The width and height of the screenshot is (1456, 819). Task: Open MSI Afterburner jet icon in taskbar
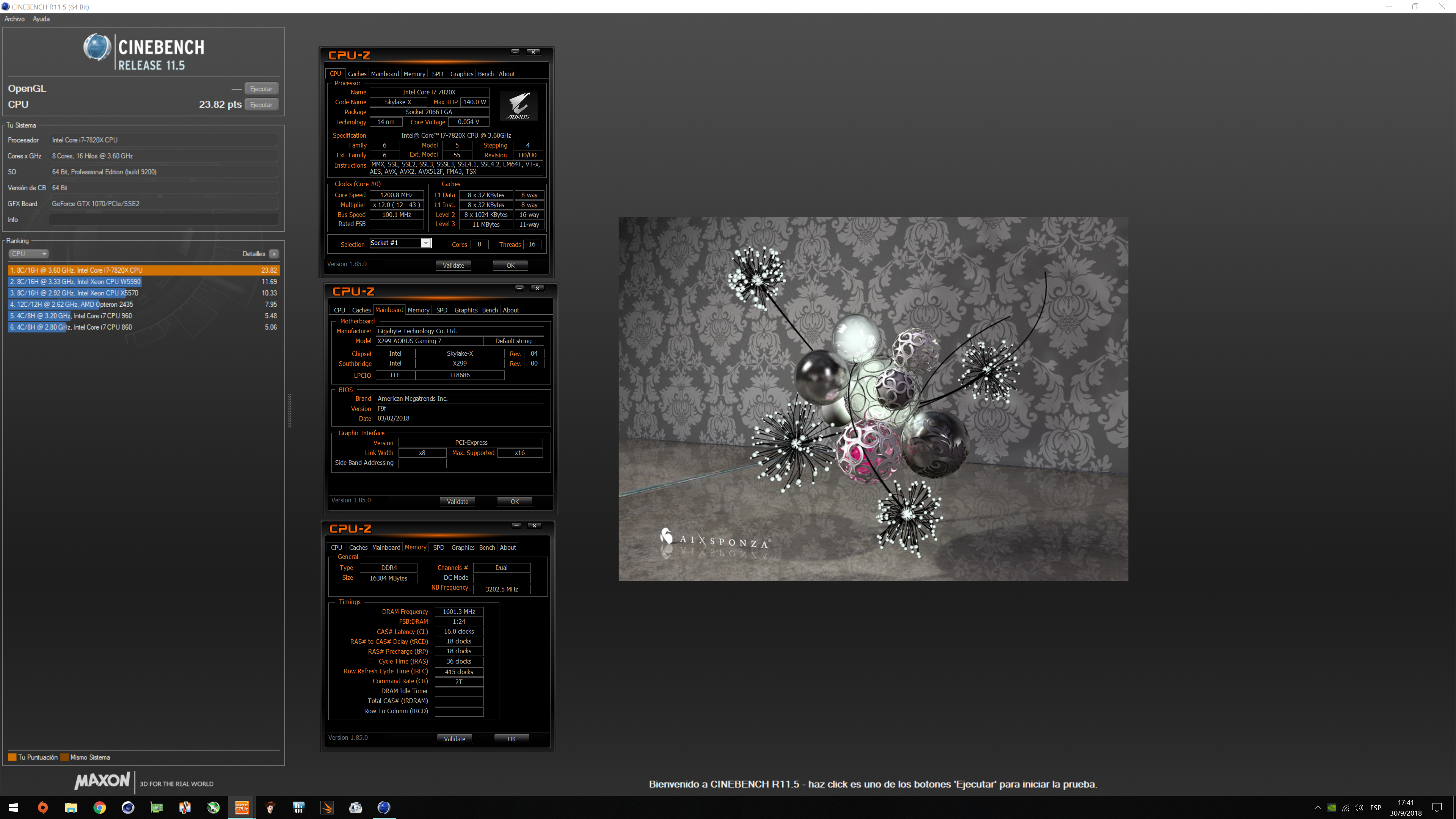tap(213, 808)
